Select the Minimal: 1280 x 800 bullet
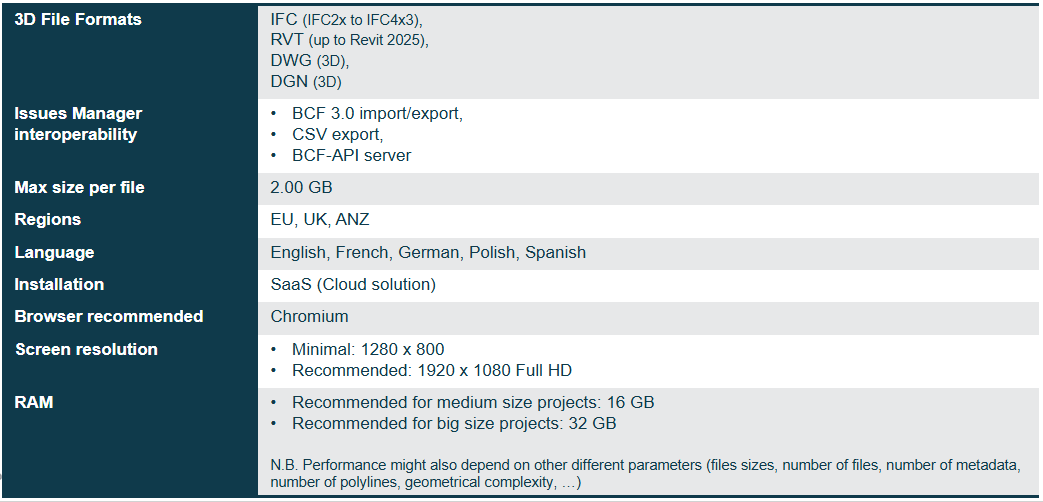The width and height of the screenshot is (1043, 502). coord(368,349)
